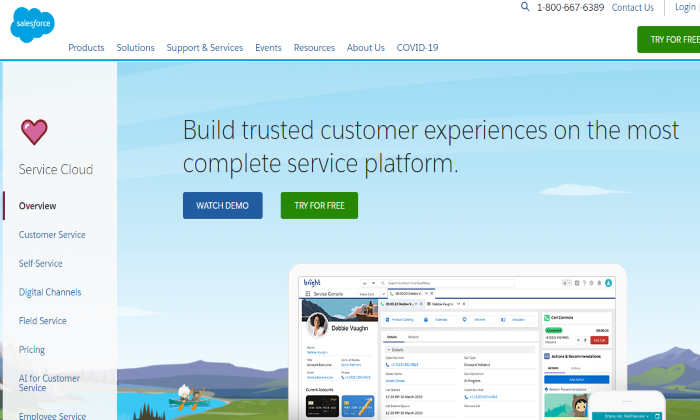The width and height of the screenshot is (700, 420).
Task: Select Overview in the sidebar
Action: click(x=38, y=206)
